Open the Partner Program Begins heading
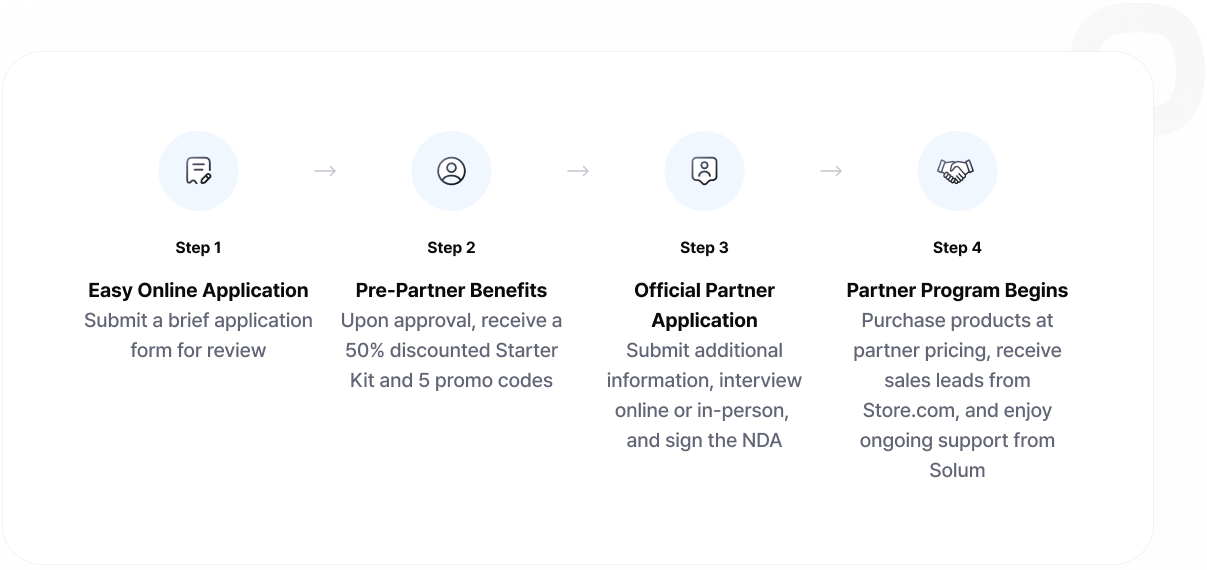The width and height of the screenshot is (1207, 570). pos(957,290)
